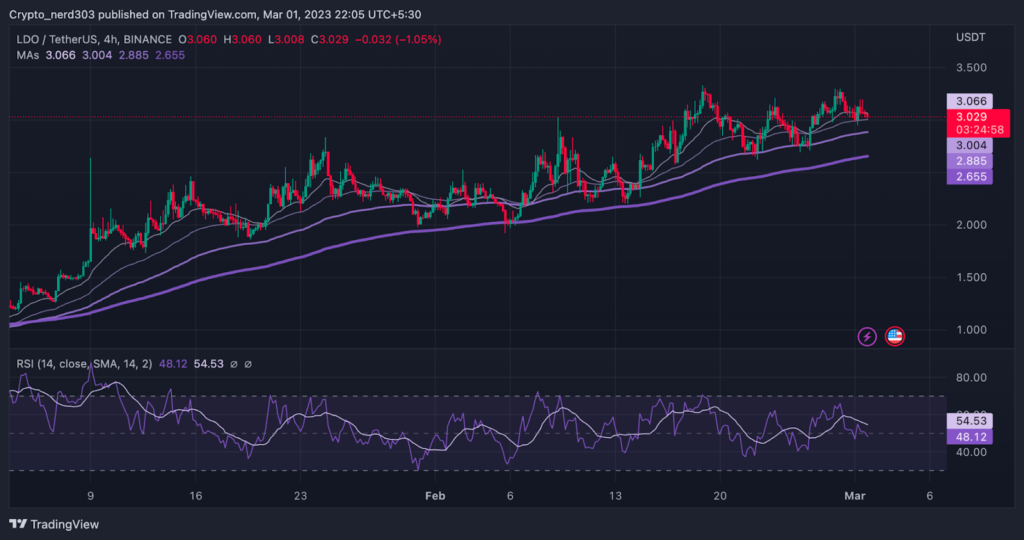This screenshot has width=1024, height=540.
Task: Click the 3.500 price scale mark
Action: tap(971, 68)
